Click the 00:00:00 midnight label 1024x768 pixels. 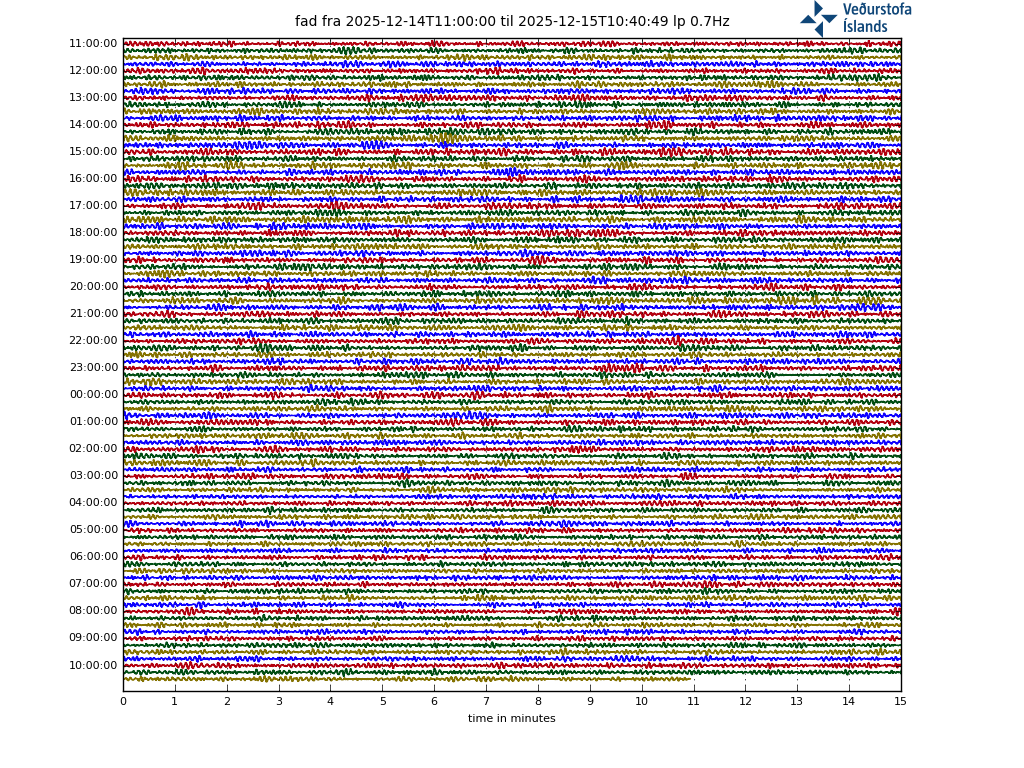pos(93,395)
